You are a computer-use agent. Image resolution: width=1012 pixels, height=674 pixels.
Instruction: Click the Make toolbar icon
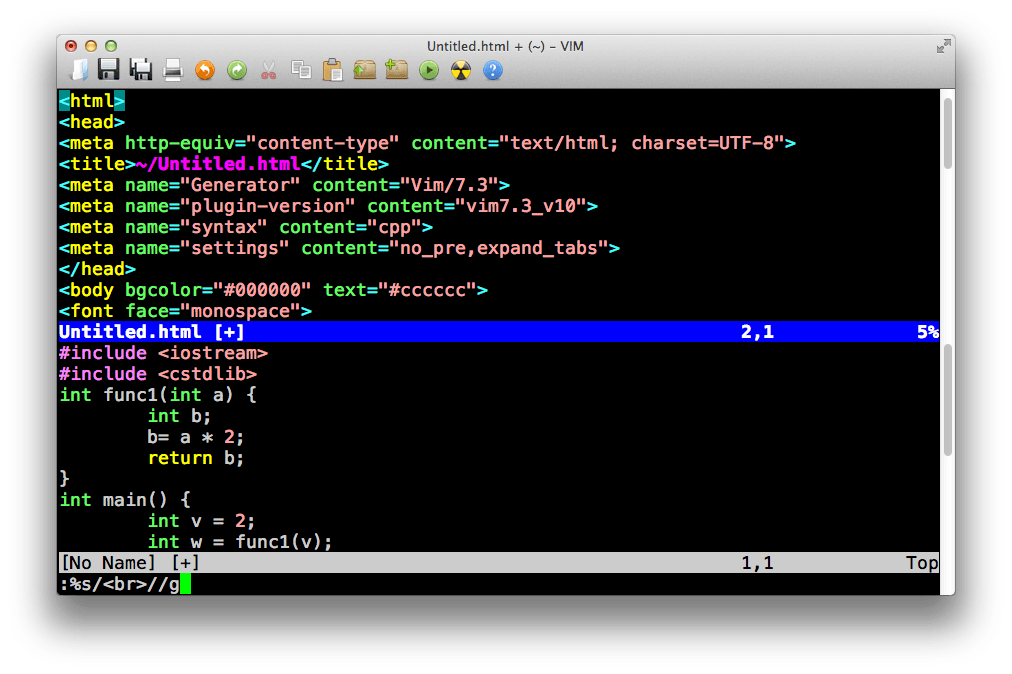point(461,70)
